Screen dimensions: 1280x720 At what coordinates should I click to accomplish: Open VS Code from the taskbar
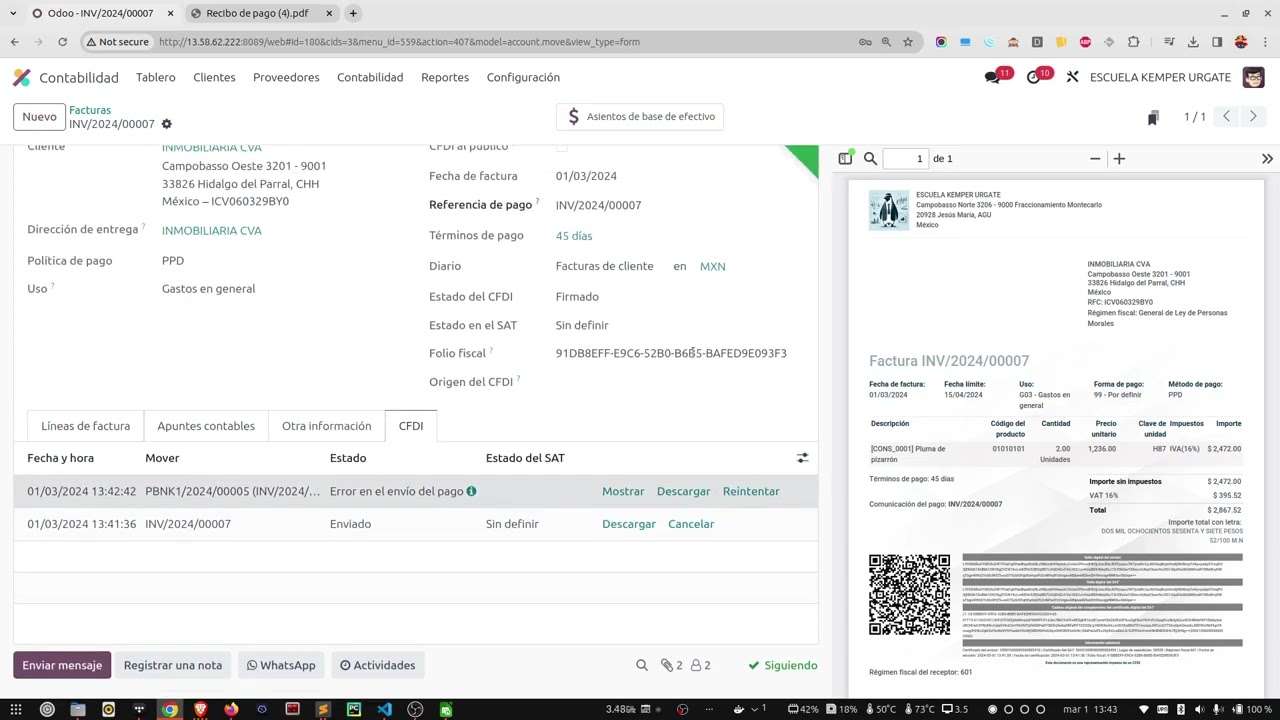384,710
